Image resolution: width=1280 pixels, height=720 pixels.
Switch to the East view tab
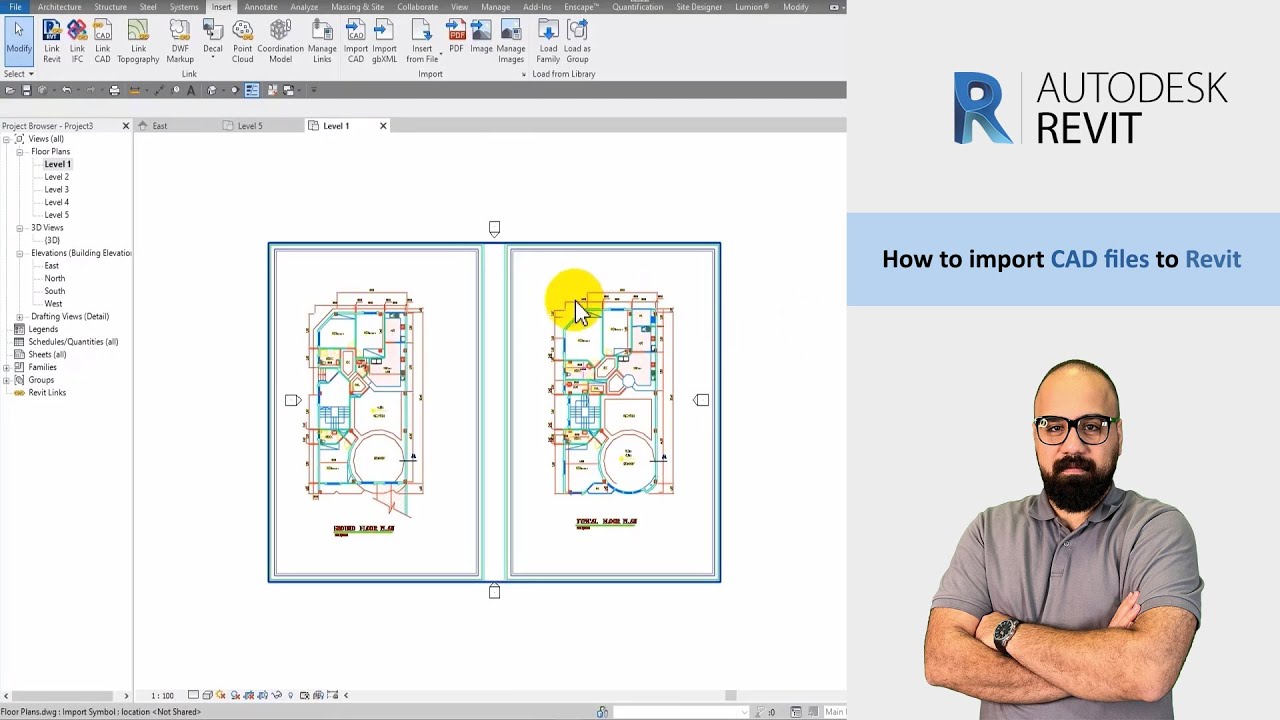coord(160,126)
